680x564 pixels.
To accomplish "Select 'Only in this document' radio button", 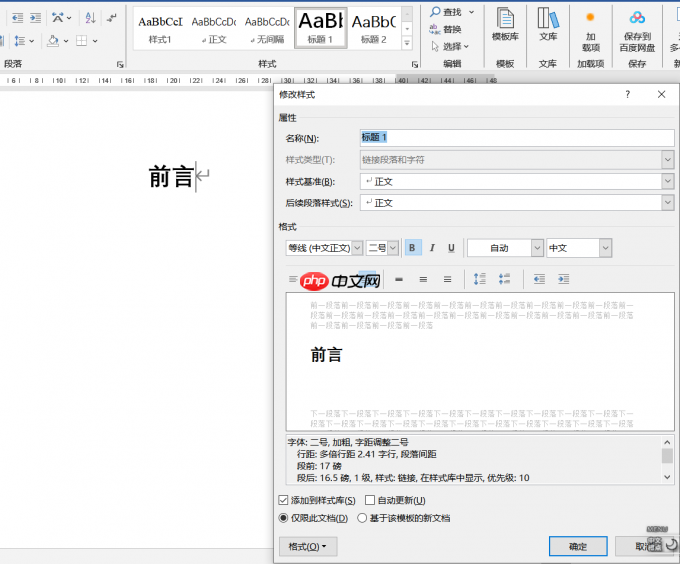I will (x=283, y=518).
